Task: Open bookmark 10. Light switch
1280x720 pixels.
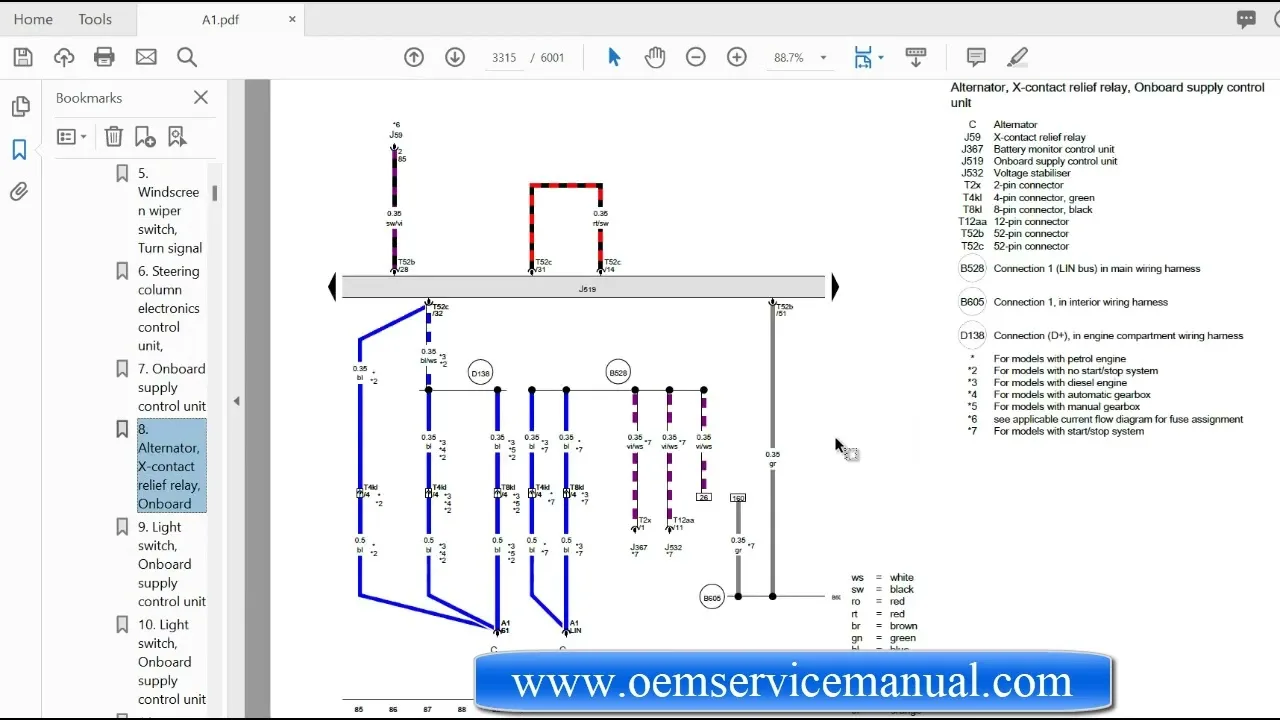Action: click(x=172, y=661)
